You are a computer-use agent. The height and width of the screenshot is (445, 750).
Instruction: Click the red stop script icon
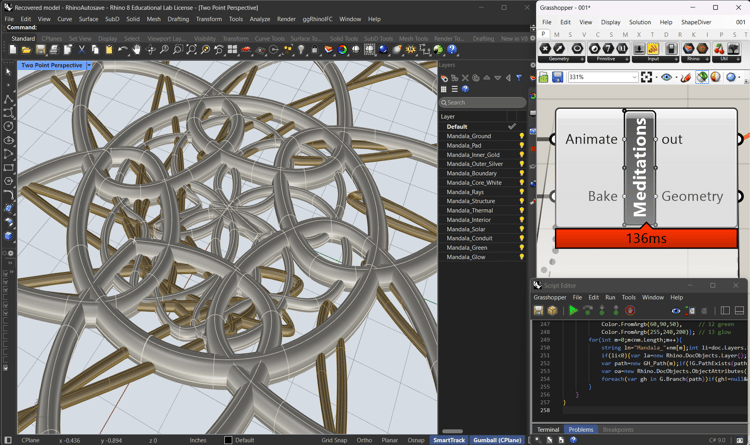click(630, 311)
